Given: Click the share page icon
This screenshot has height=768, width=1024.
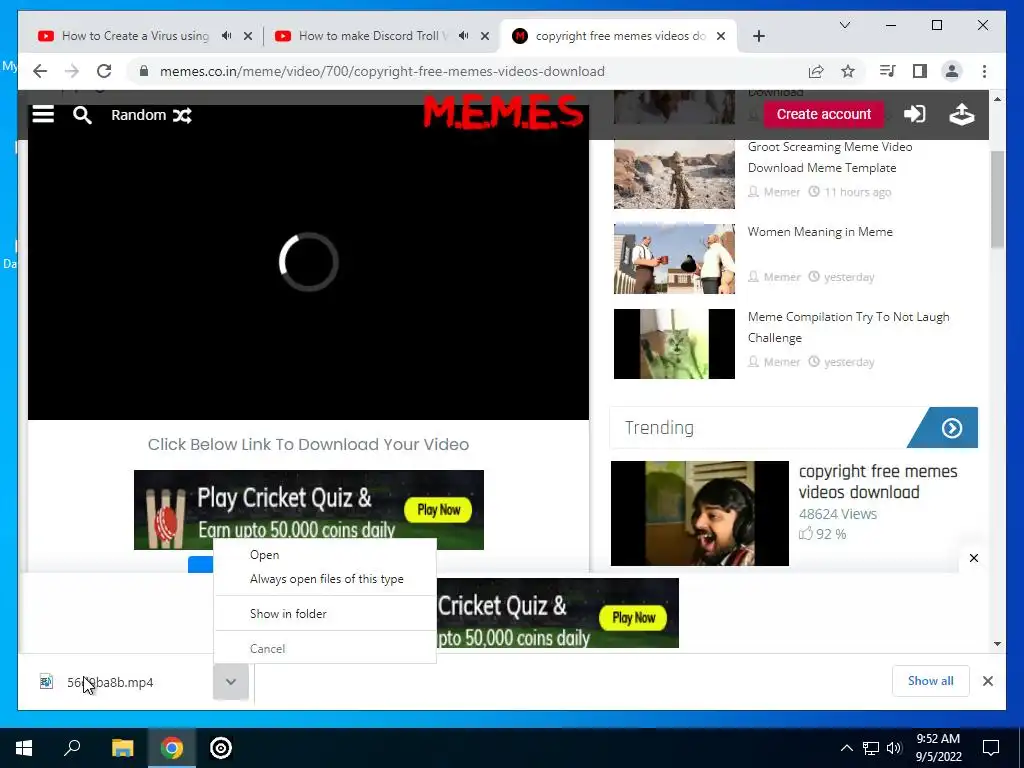Looking at the screenshot, I should (816, 71).
